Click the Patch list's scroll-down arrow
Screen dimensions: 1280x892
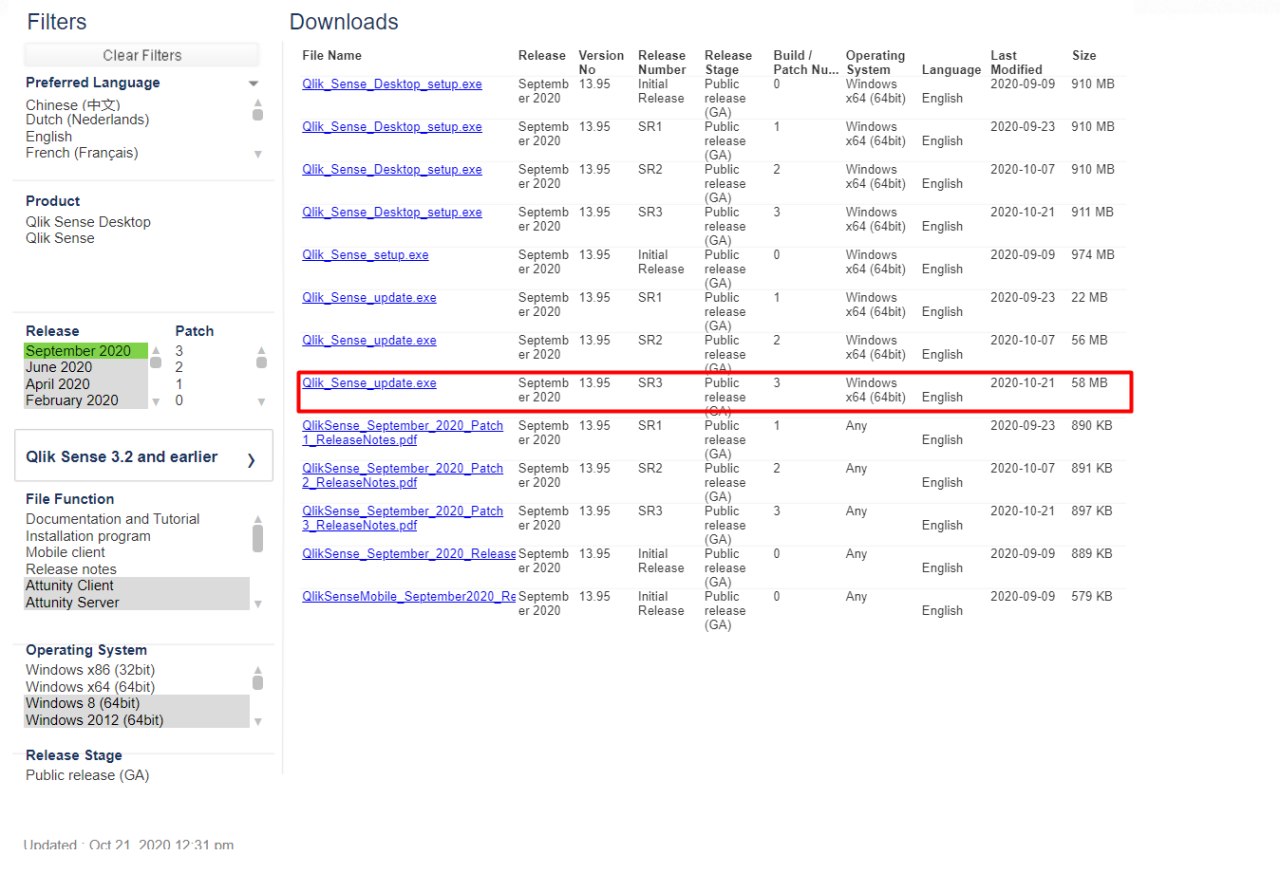tap(261, 402)
